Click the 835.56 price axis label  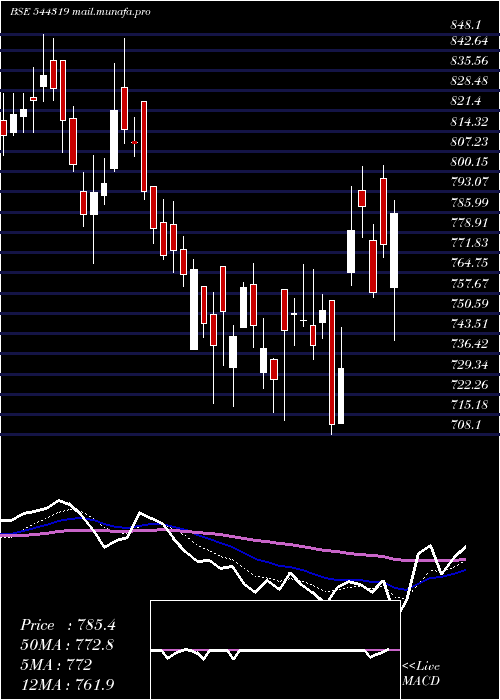468,61
